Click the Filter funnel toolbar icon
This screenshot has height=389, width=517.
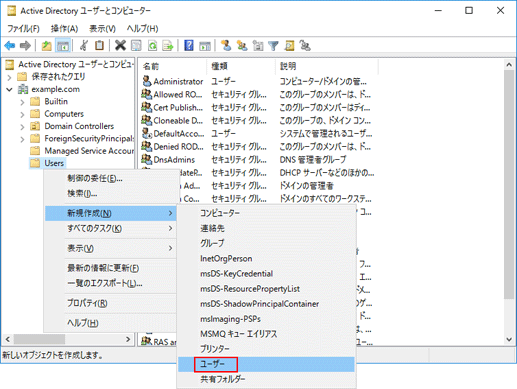(x=273, y=45)
